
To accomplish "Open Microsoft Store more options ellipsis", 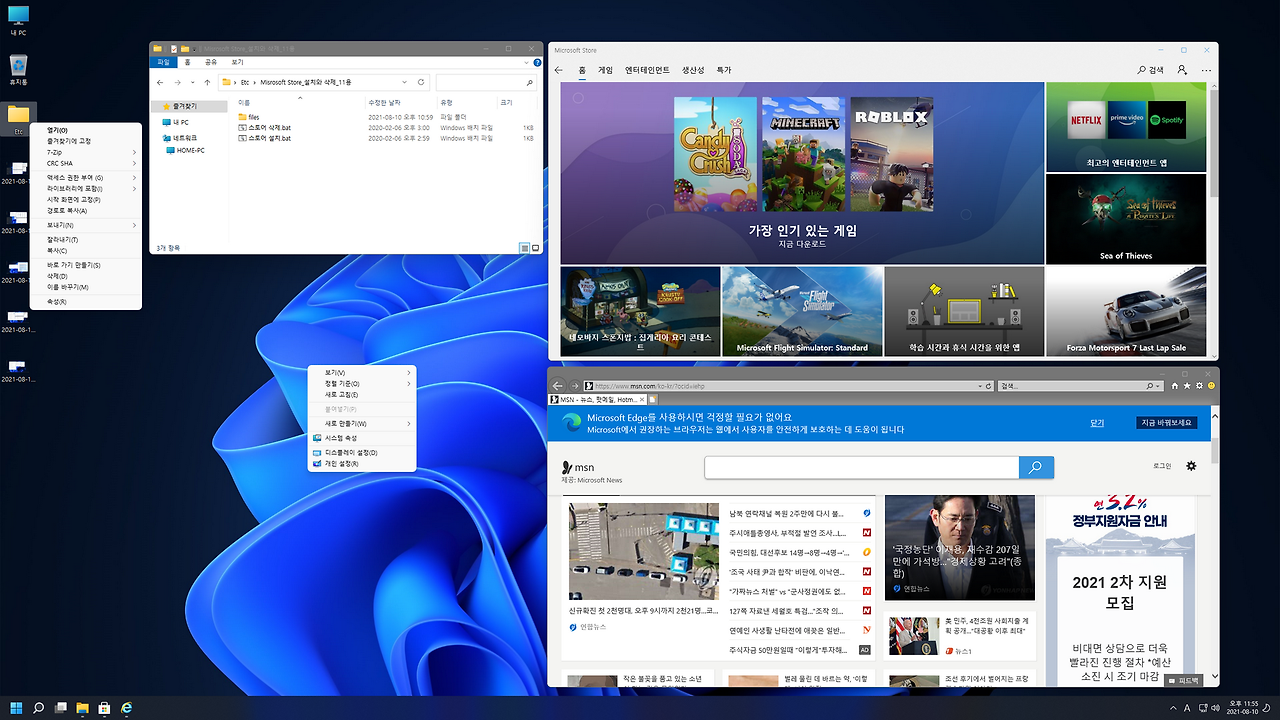I will pyautogui.click(x=1206, y=70).
